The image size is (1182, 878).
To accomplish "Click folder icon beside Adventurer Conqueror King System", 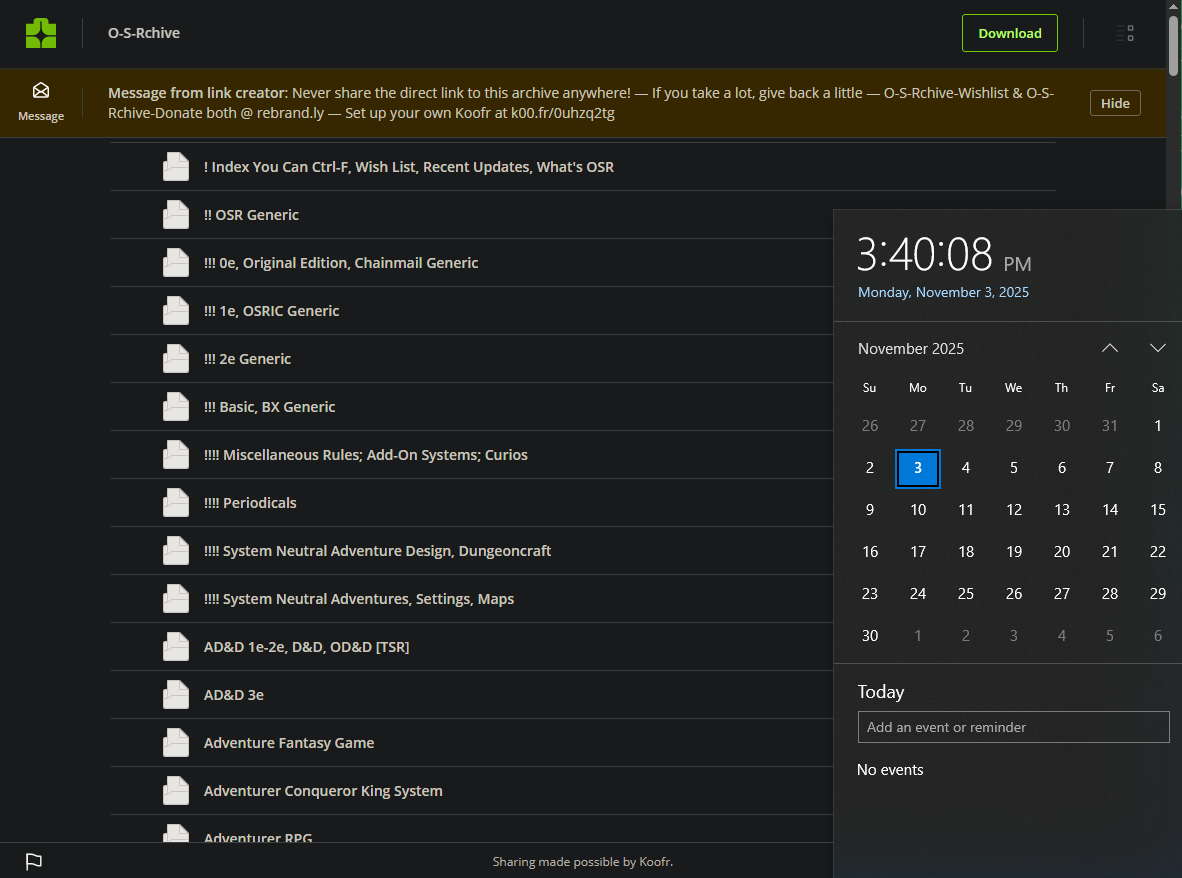I will (x=176, y=791).
